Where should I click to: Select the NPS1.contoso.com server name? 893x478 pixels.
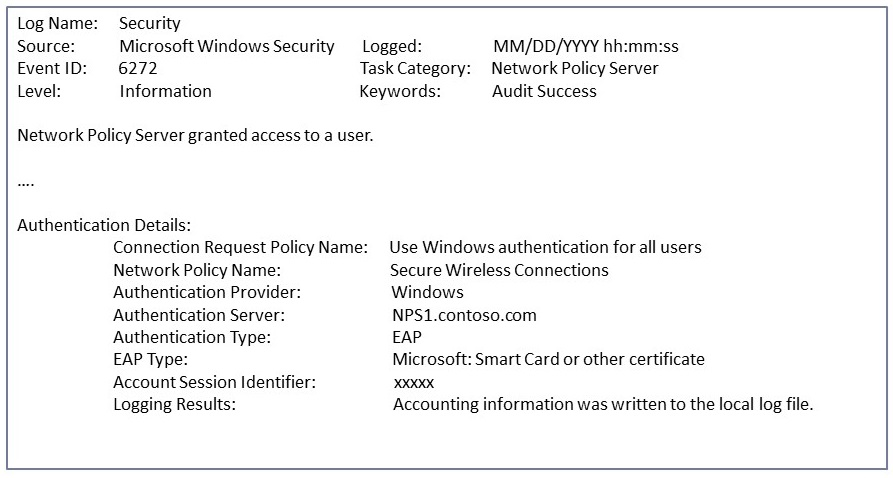(x=464, y=315)
